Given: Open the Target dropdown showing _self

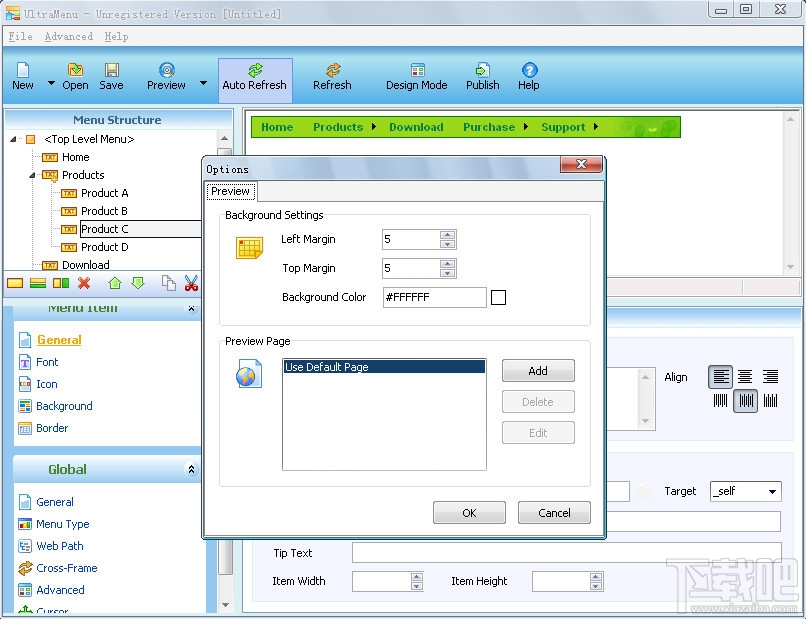Looking at the screenshot, I should point(745,491).
